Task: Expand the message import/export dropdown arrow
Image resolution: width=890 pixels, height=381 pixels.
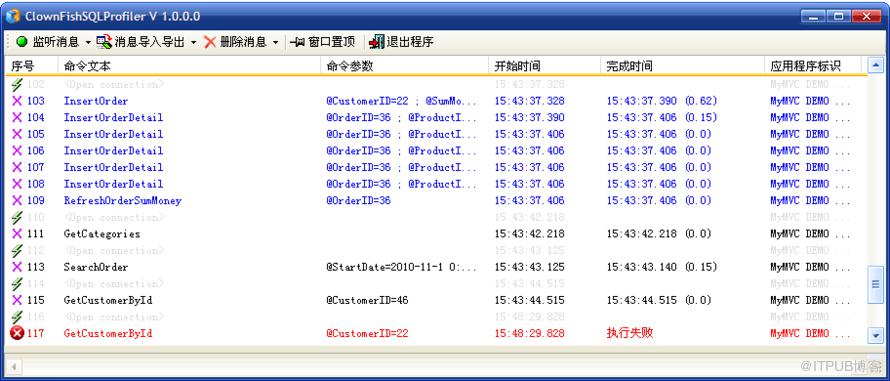Action: point(194,42)
